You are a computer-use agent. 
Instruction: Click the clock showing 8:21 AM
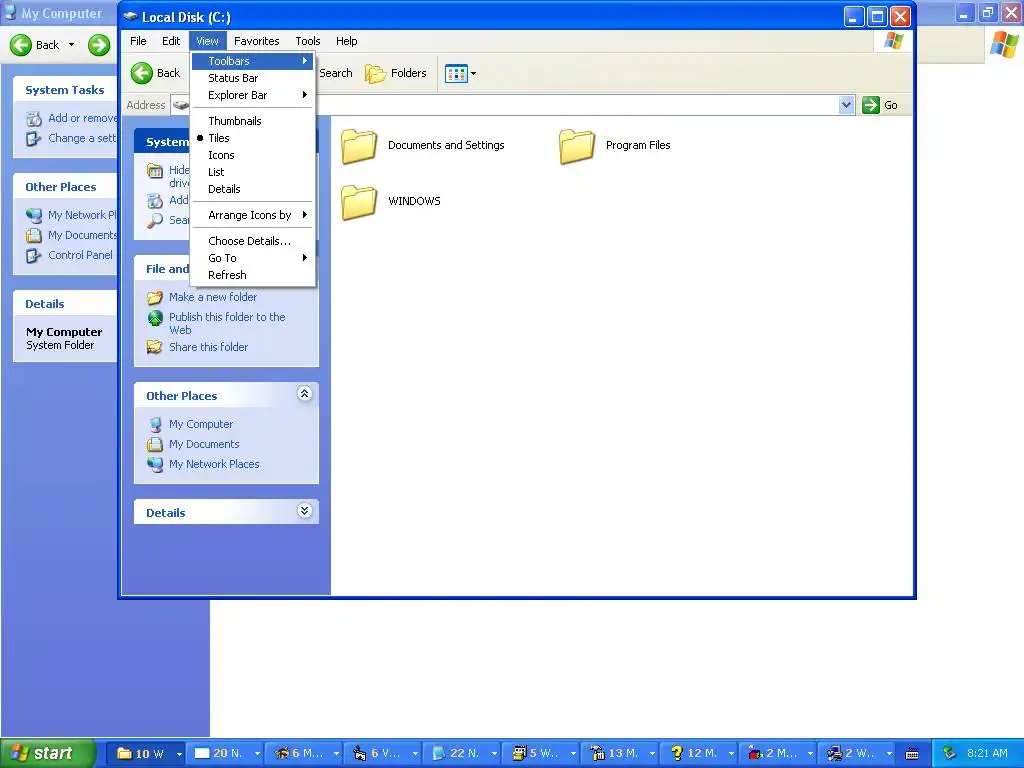(987, 753)
